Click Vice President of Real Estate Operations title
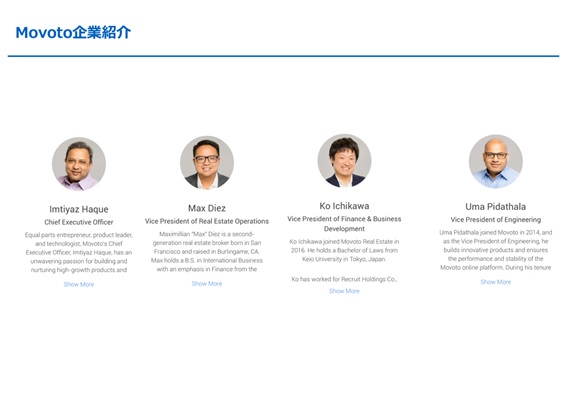The width and height of the screenshot is (567, 393). 207,221
